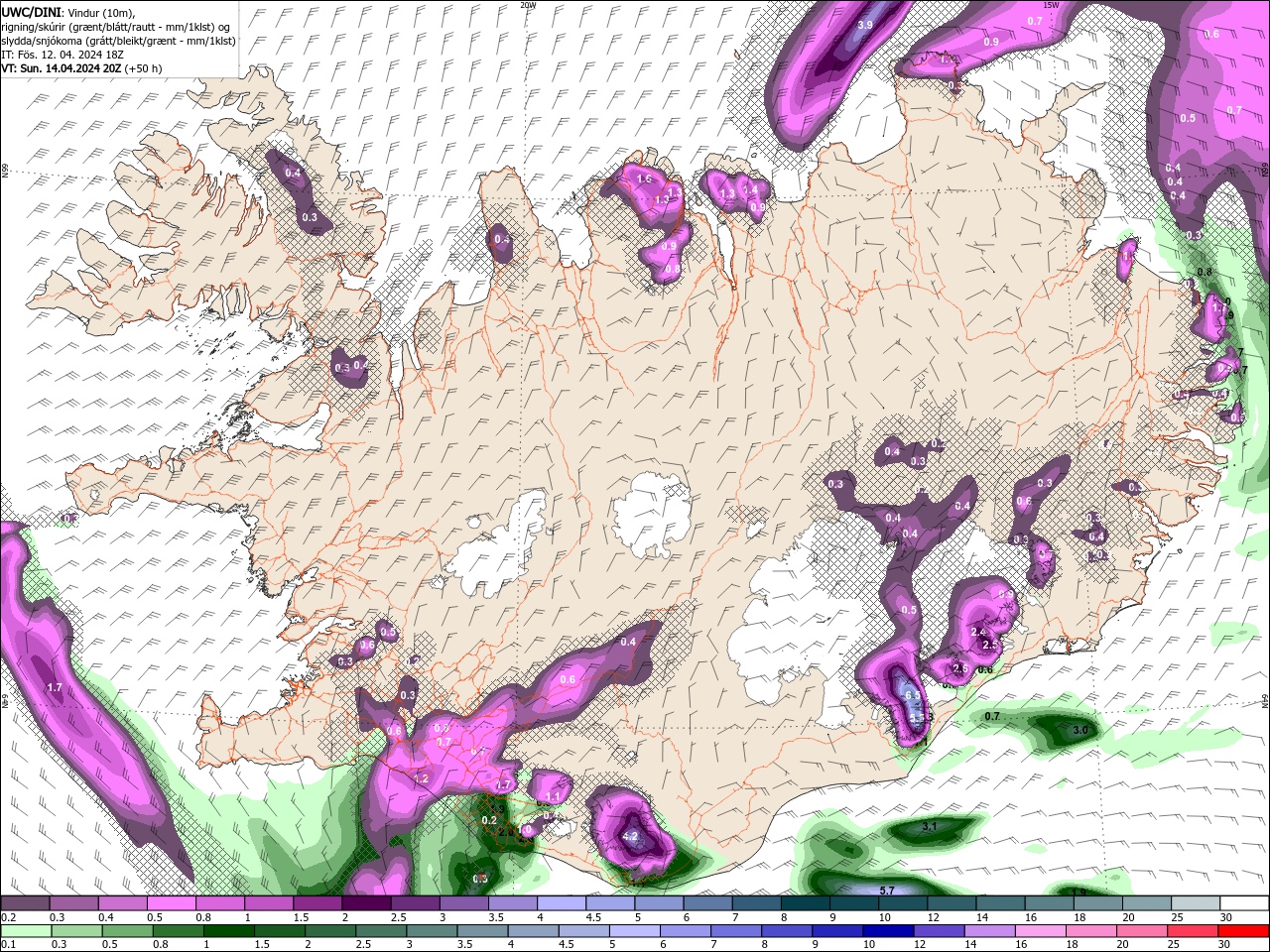Click the upper legend swatch starting at 14

1000,903
